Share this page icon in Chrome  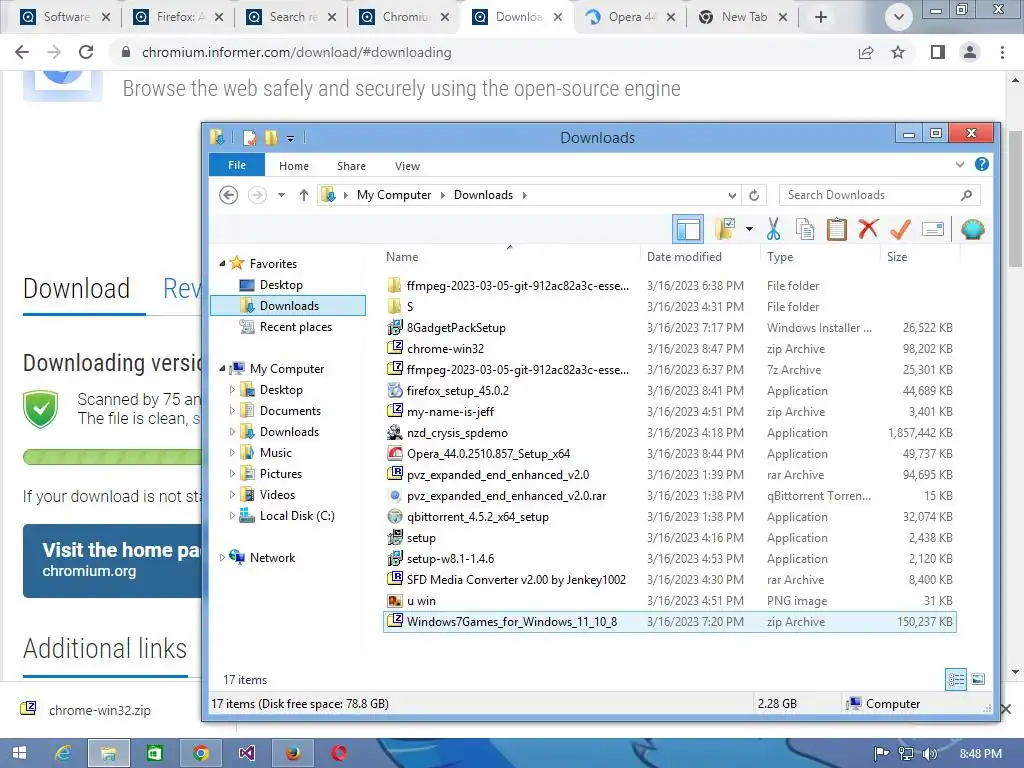click(x=866, y=52)
